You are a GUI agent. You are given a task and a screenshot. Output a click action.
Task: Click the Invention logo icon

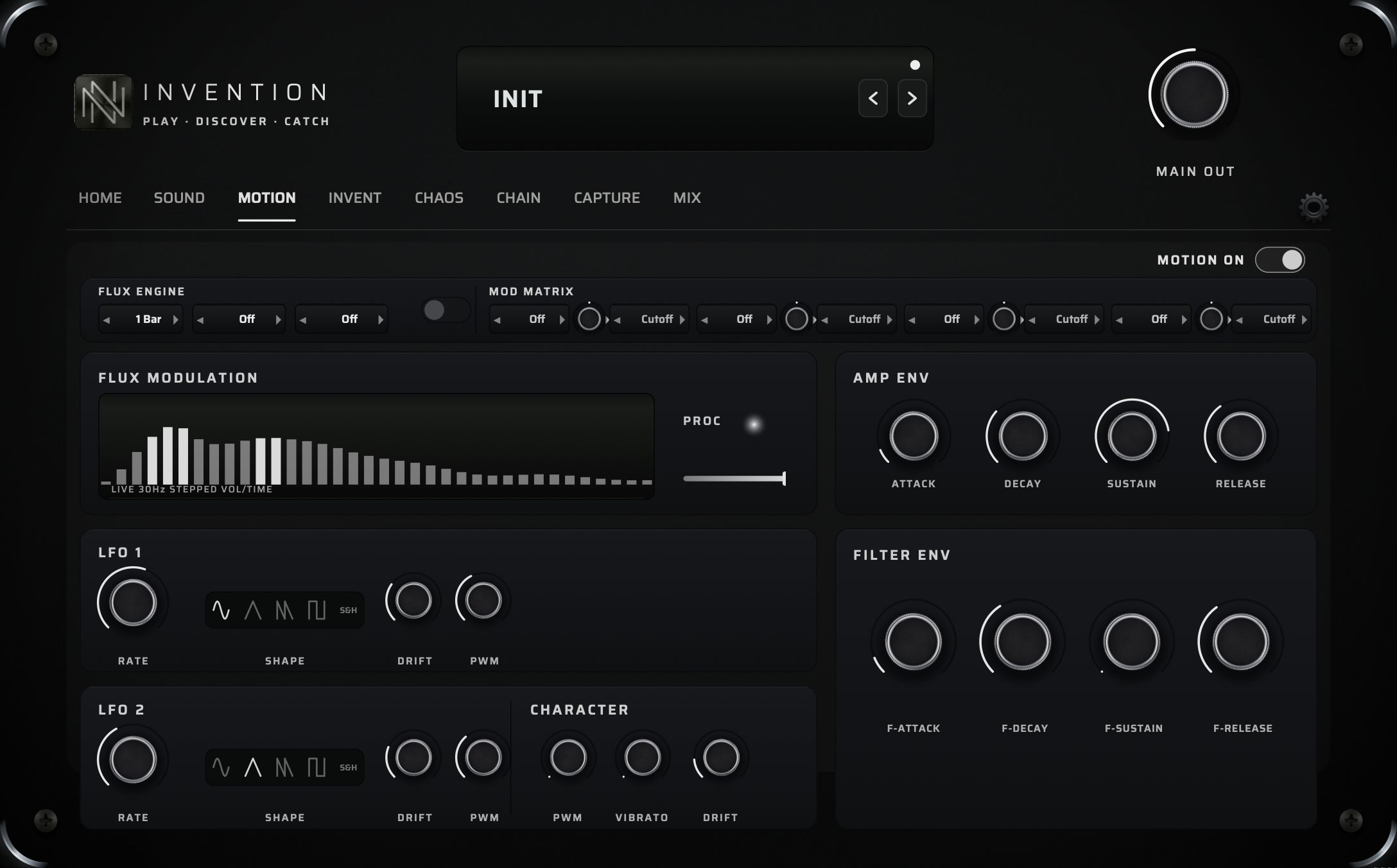[103, 102]
